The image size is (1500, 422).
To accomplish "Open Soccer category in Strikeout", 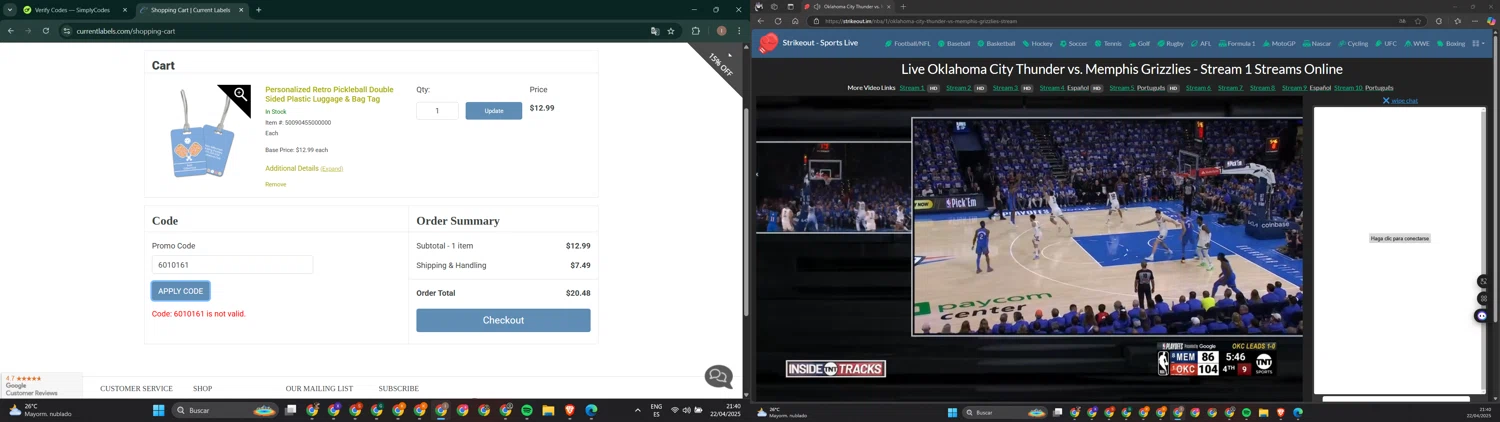I will (x=1073, y=43).
